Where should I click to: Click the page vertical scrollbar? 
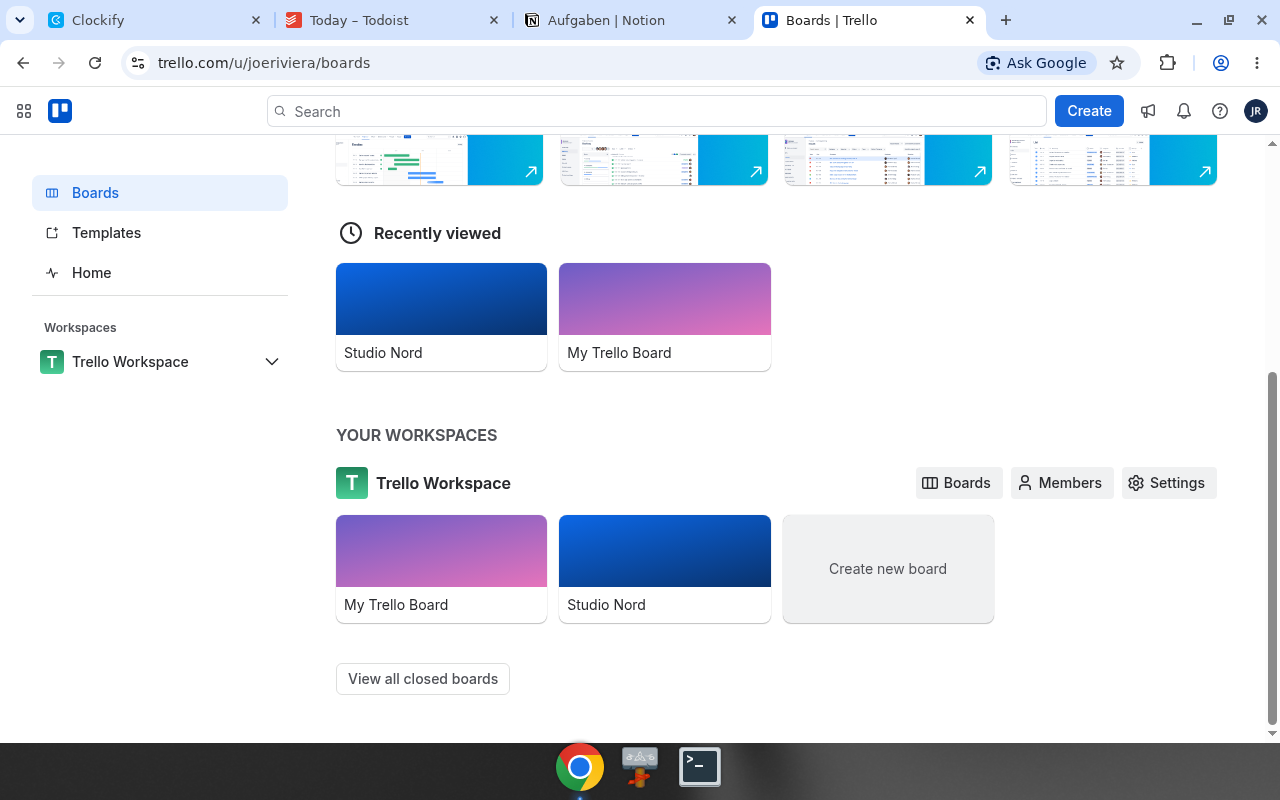coord(1272,548)
